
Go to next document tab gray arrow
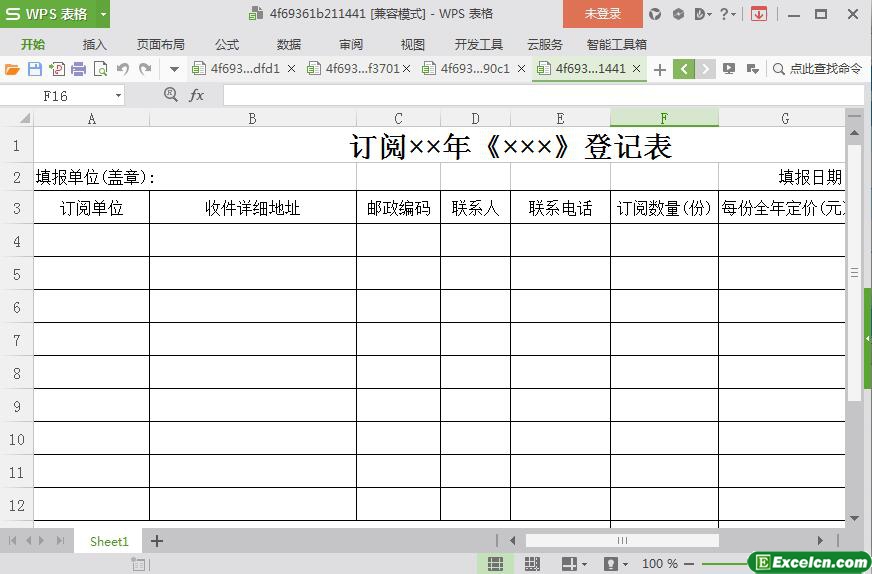(x=705, y=69)
